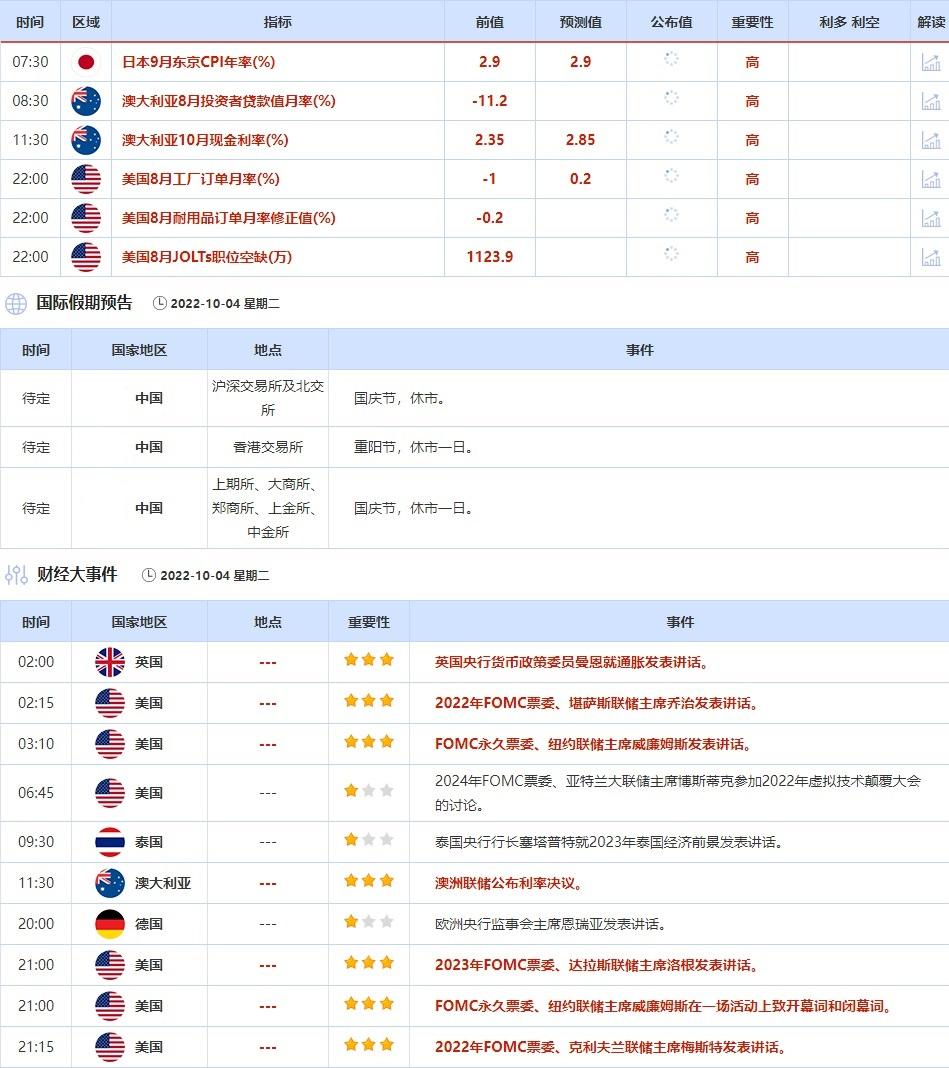
Task: Click the 解读 column header
Action: coord(931,22)
